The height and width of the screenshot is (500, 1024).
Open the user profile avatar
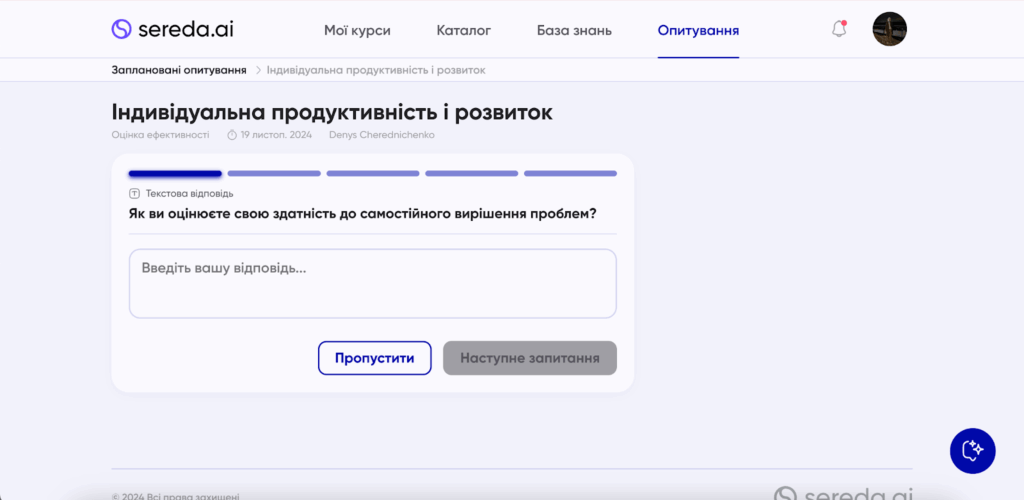coord(889,29)
